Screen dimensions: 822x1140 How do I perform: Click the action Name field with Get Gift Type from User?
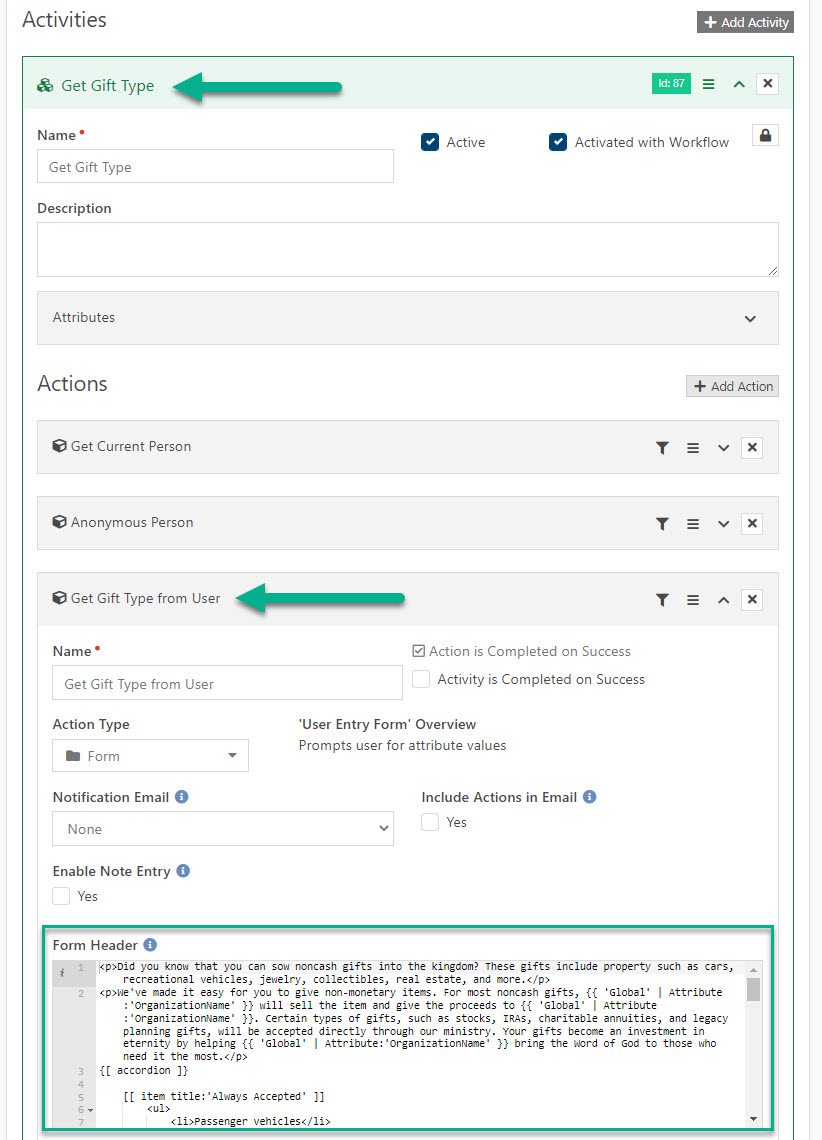click(x=227, y=683)
